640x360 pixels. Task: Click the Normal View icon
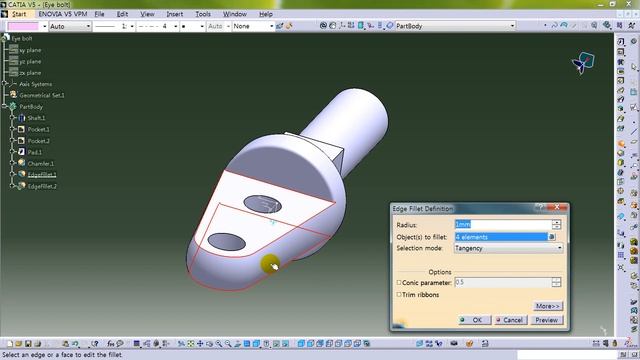(x=238, y=344)
